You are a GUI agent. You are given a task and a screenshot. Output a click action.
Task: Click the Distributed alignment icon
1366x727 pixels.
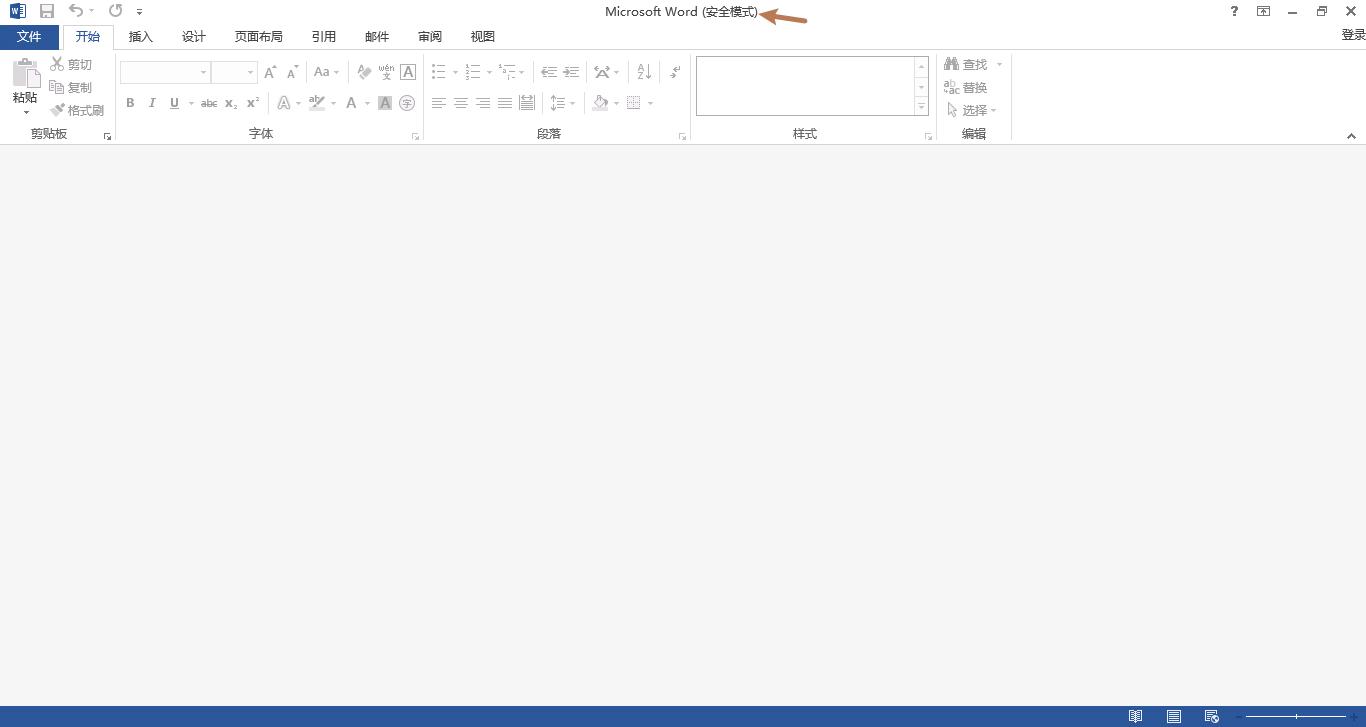tap(527, 103)
